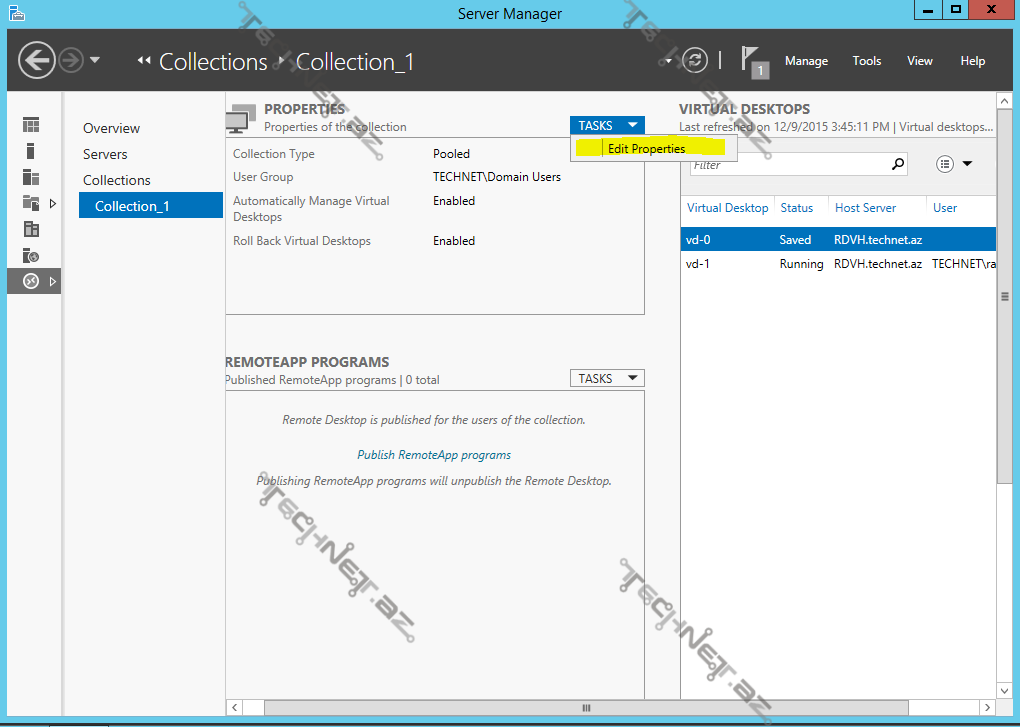Open the Local Server sidebar icon

[x=31, y=151]
